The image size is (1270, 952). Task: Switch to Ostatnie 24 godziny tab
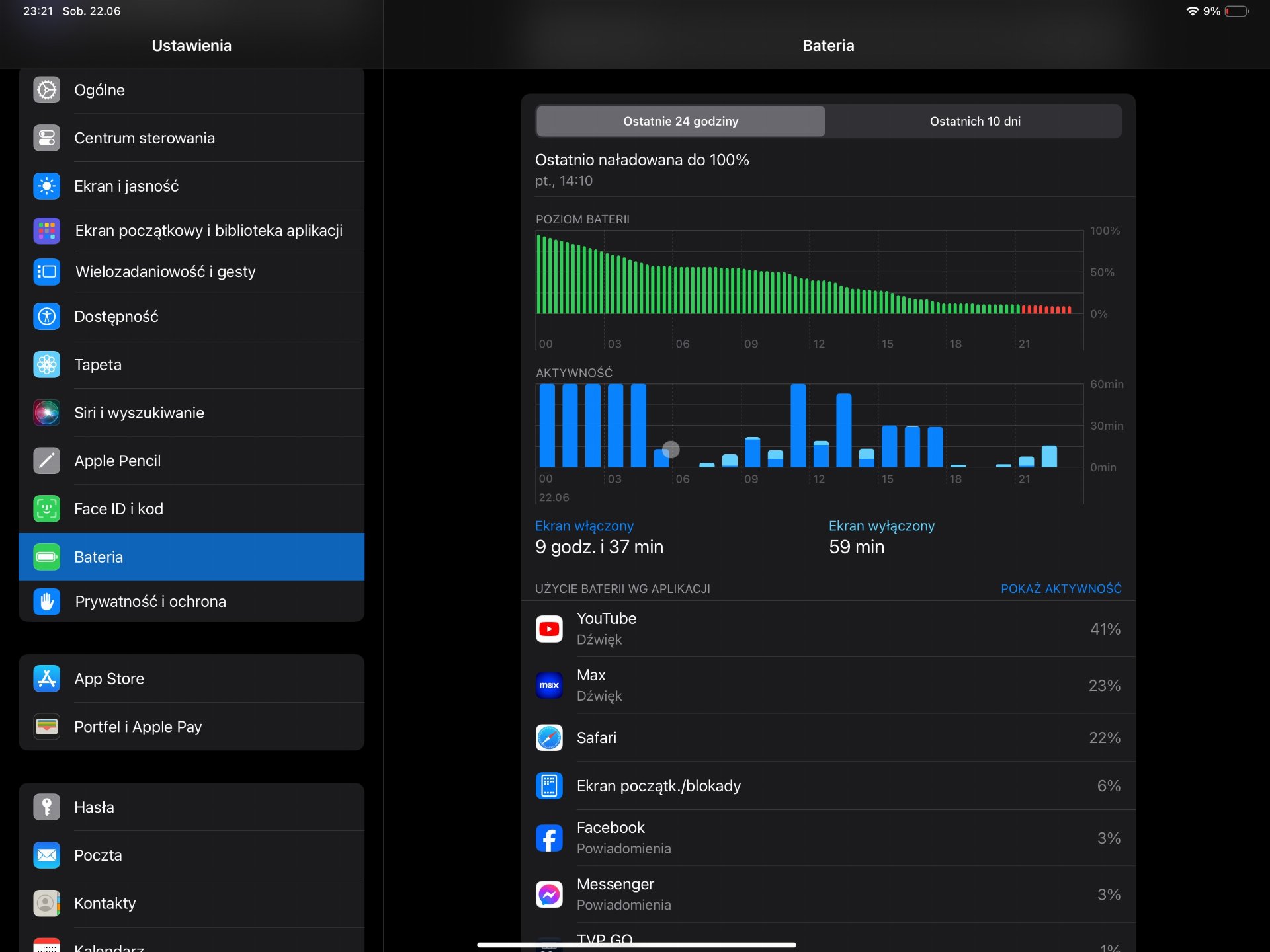point(681,122)
